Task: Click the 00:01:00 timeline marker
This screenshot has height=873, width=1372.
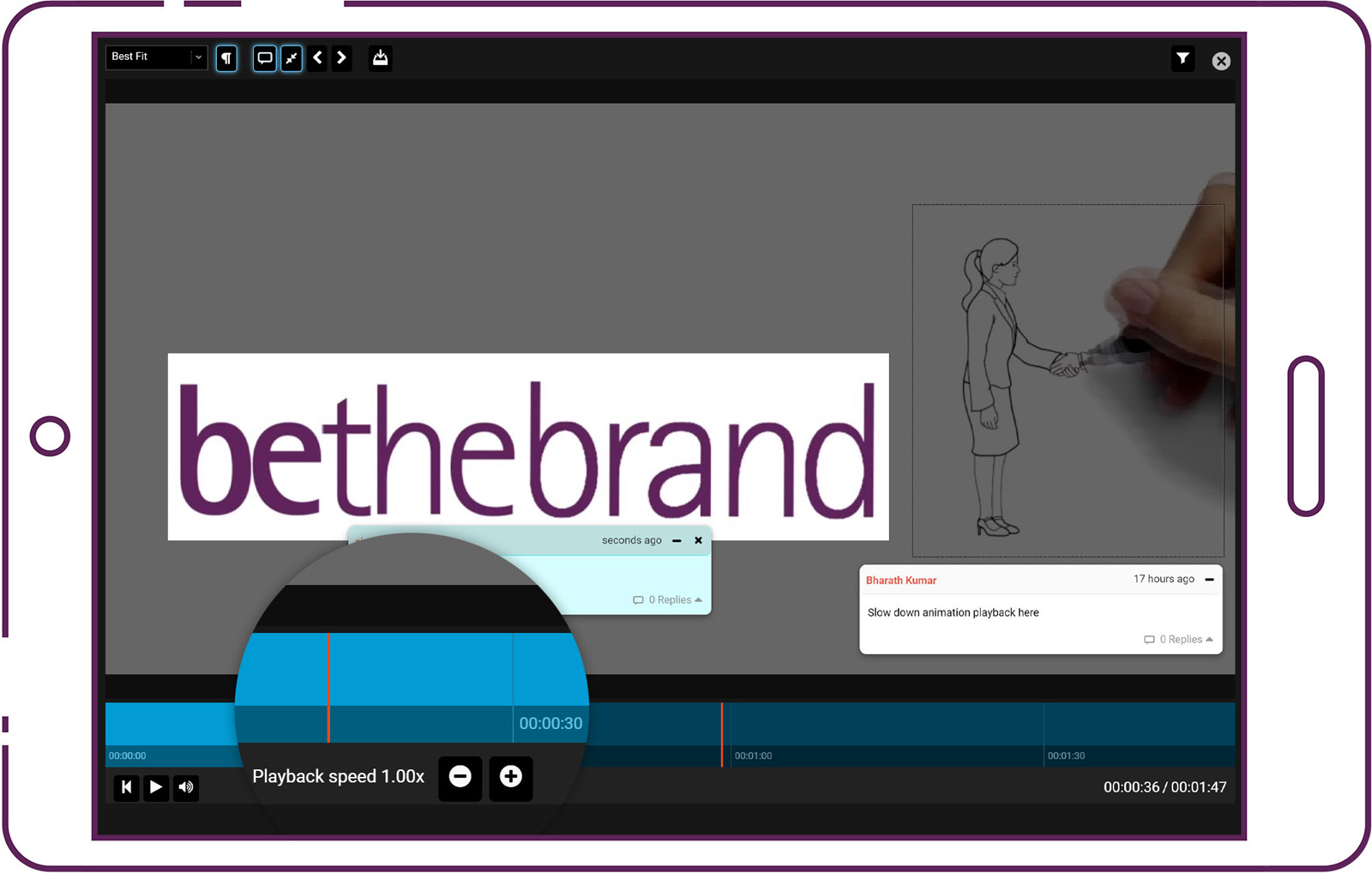Action: pos(753,756)
